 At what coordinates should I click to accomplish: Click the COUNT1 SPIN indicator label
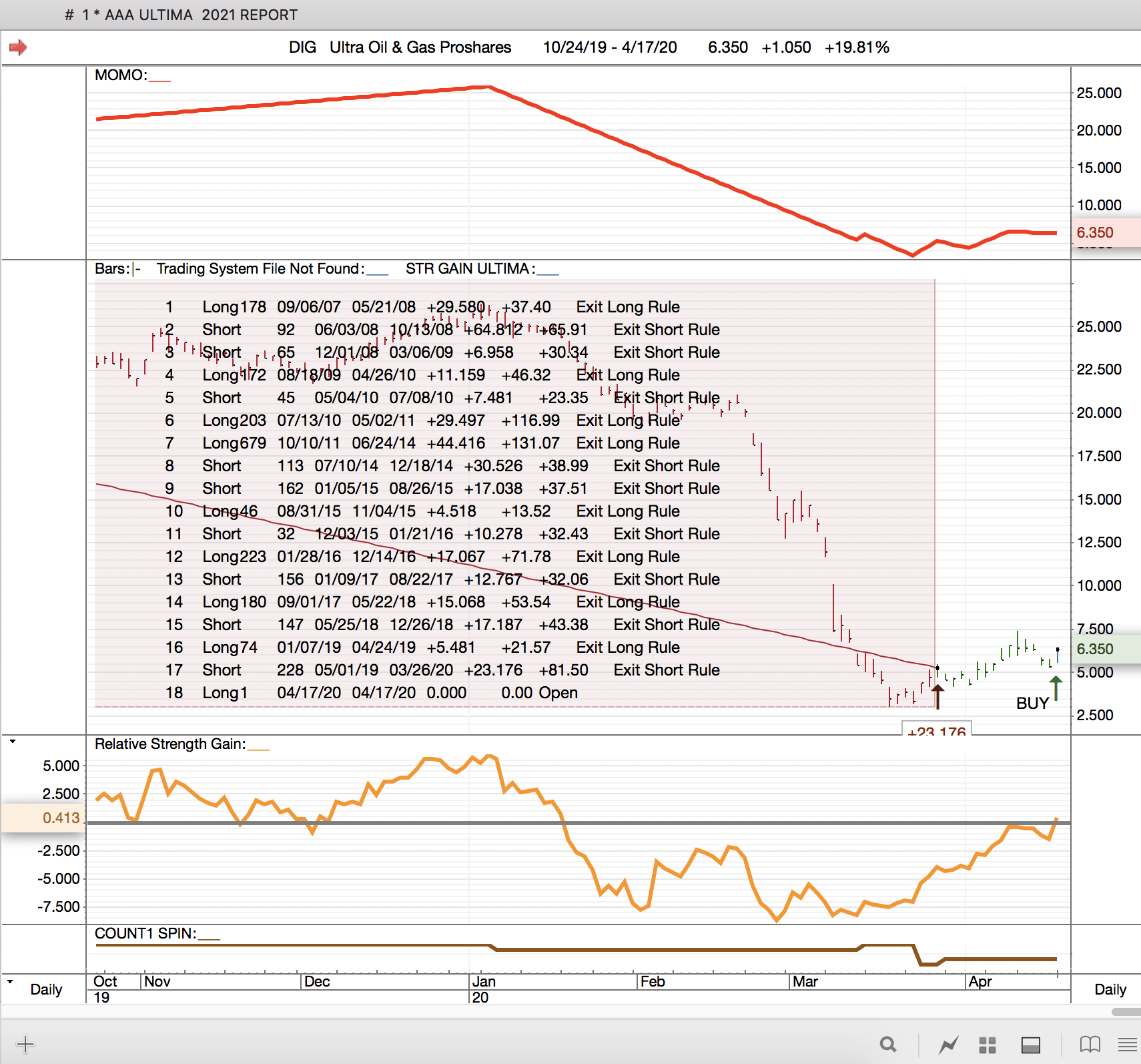tap(145, 934)
